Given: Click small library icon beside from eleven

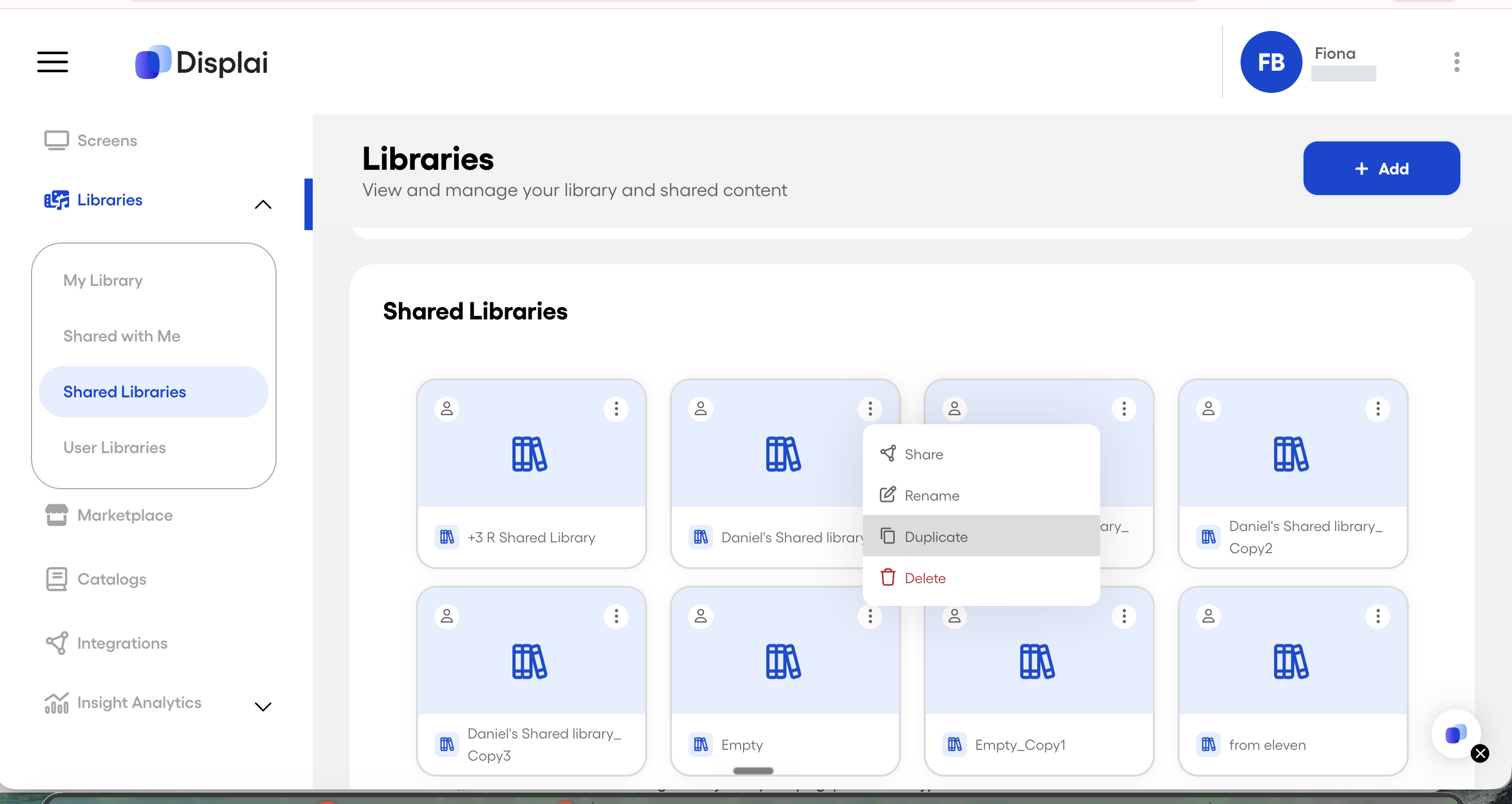Looking at the screenshot, I should click(x=1208, y=745).
